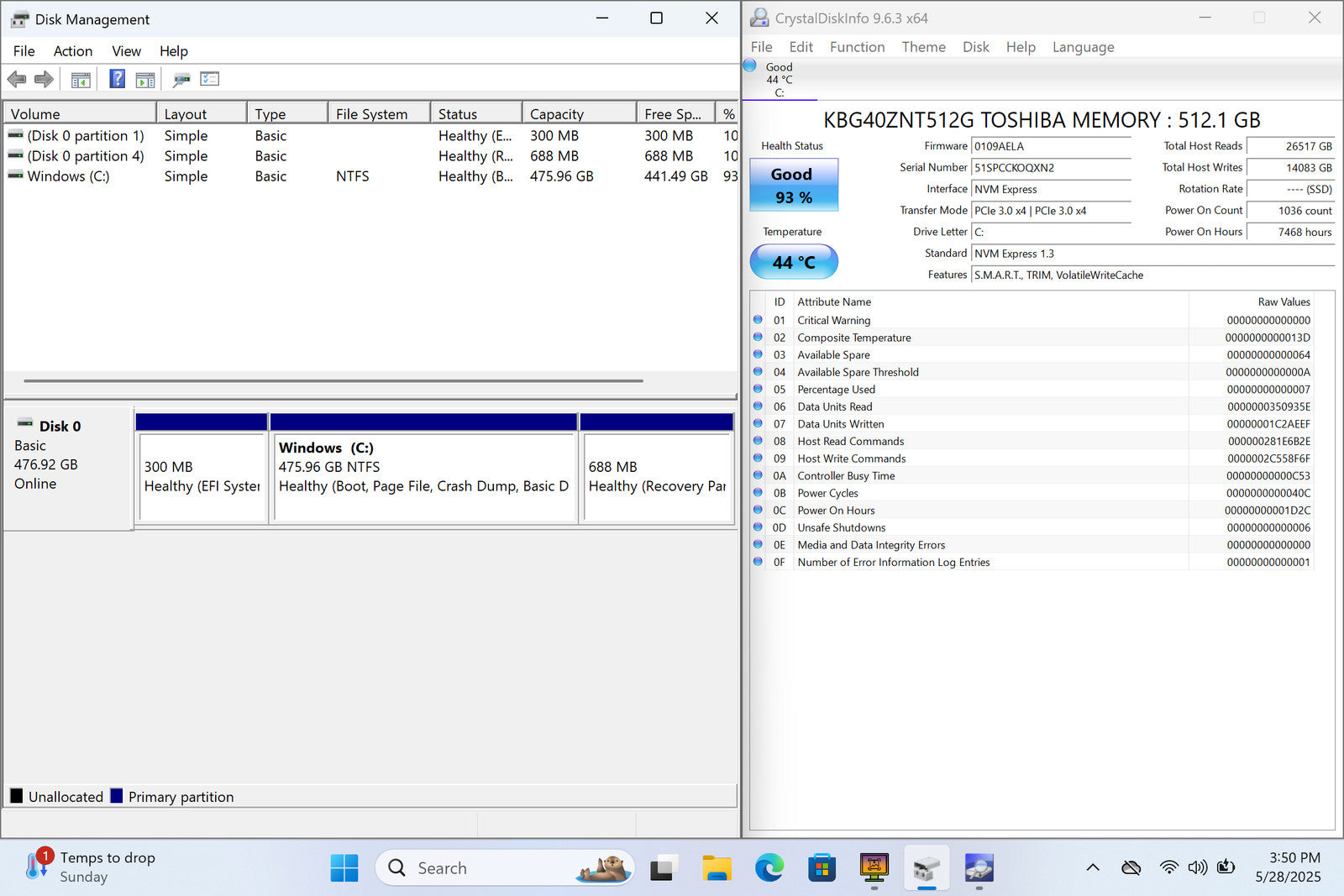Image resolution: width=1344 pixels, height=896 pixels.
Task: Click the Back arrow in Disk Management toolbar
Action: click(17, 80)
